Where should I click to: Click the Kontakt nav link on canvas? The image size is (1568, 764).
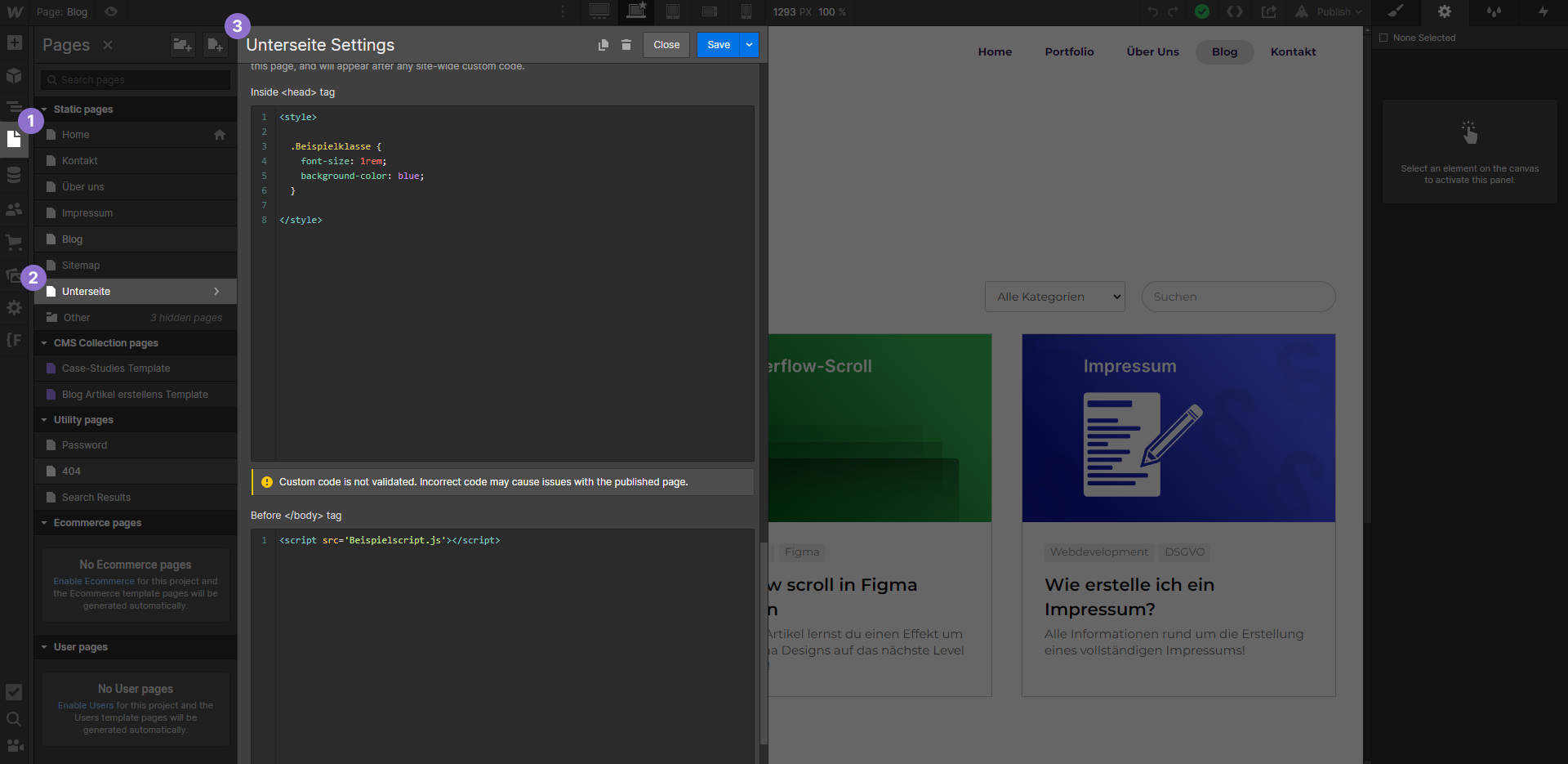click(1293, 51)
